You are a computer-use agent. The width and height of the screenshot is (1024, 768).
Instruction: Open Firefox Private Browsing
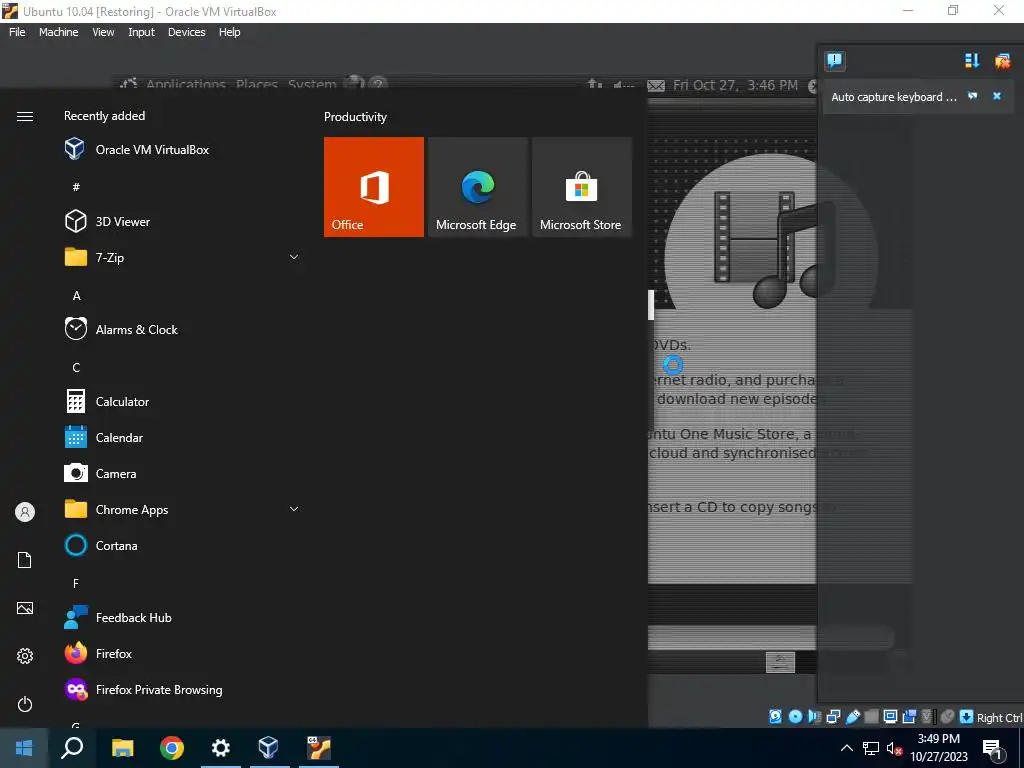tap(180, 689)
